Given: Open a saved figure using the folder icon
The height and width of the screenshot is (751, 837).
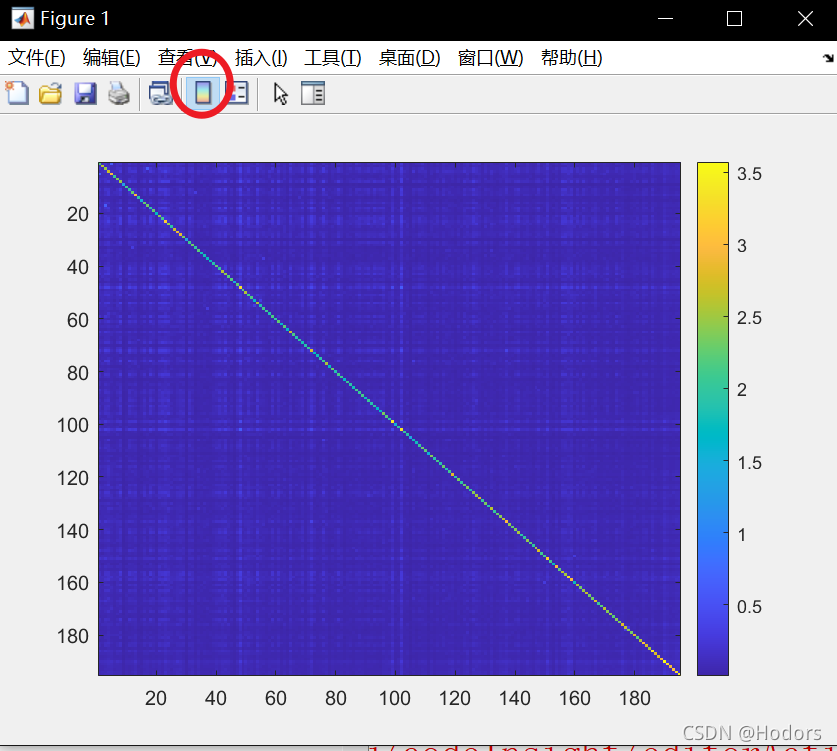Looking at the screenshot, I should click(50, 93).
